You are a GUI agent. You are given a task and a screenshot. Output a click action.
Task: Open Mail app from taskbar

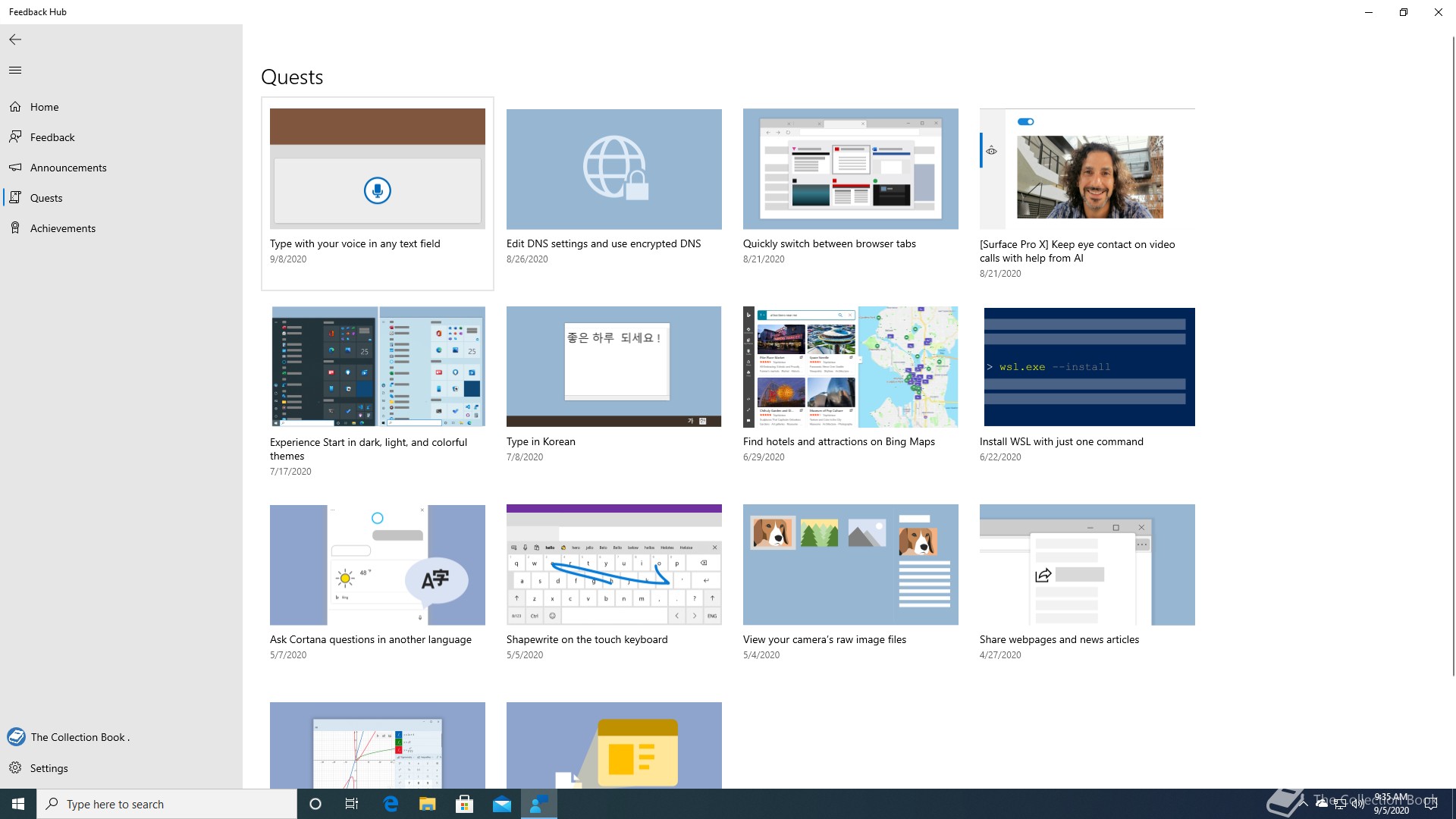502,804
